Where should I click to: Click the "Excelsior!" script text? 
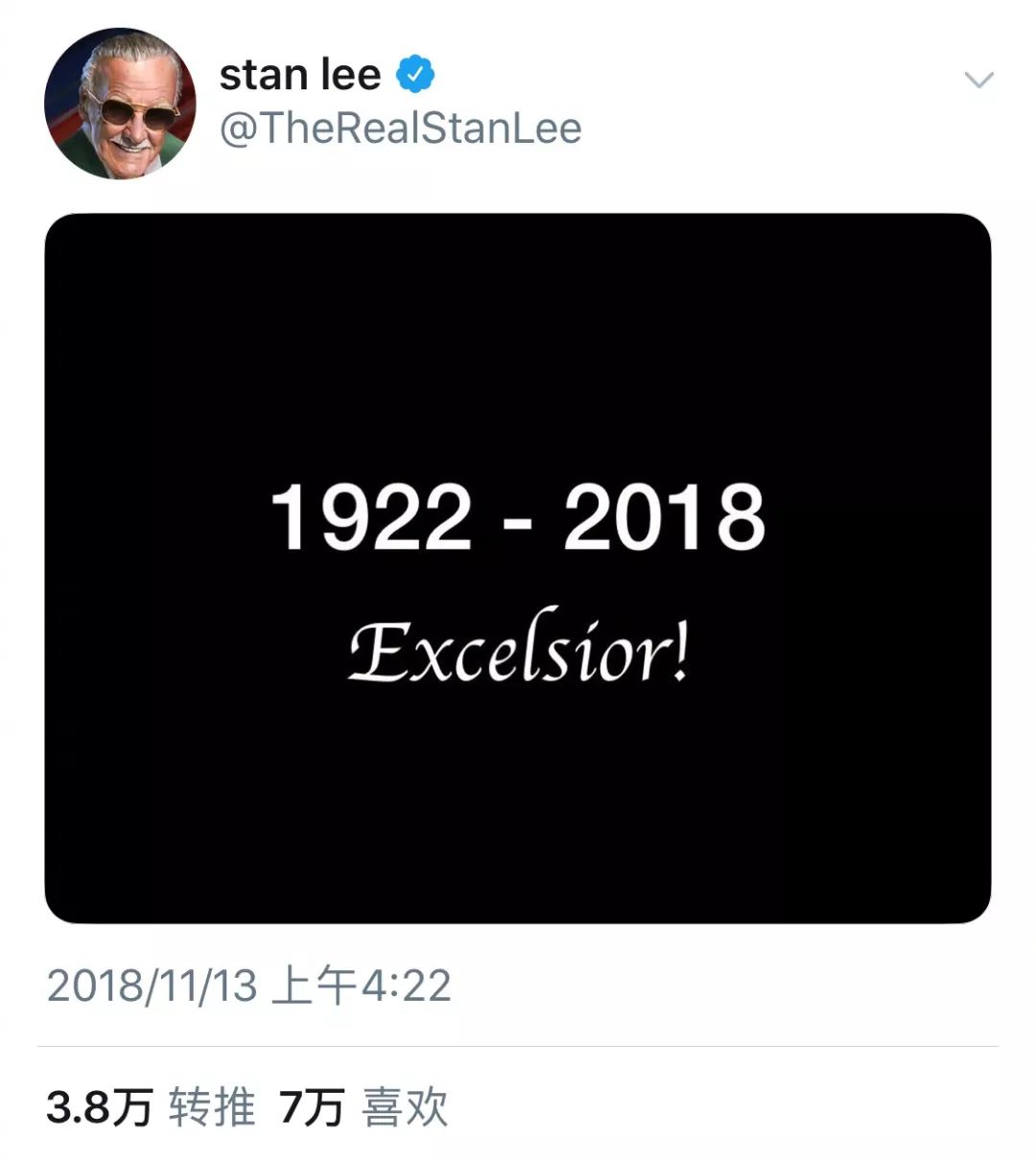click(x=517, y=651)
